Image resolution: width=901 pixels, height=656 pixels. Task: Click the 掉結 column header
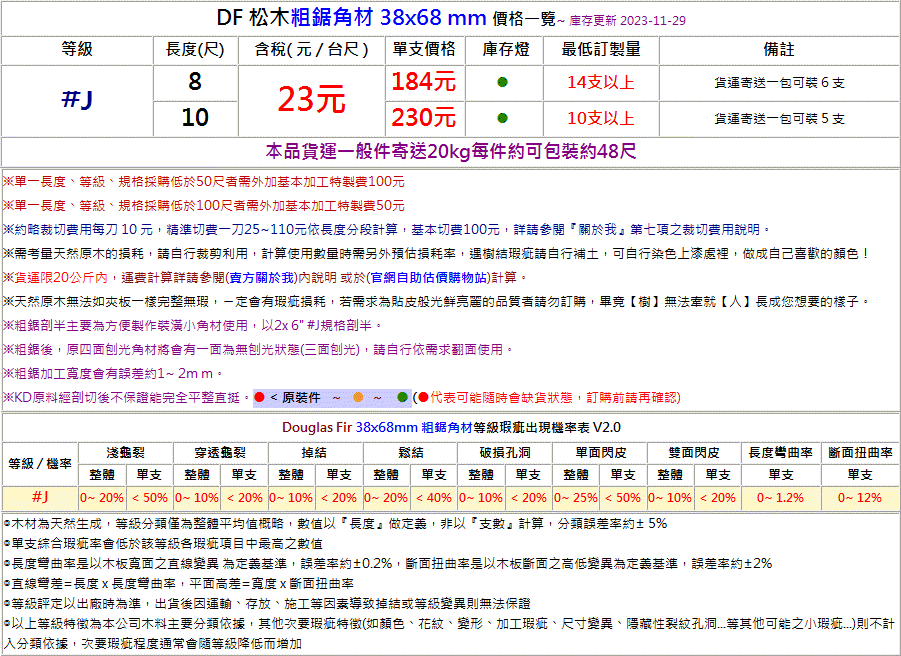pyautogui.click(x=315, y=453)
